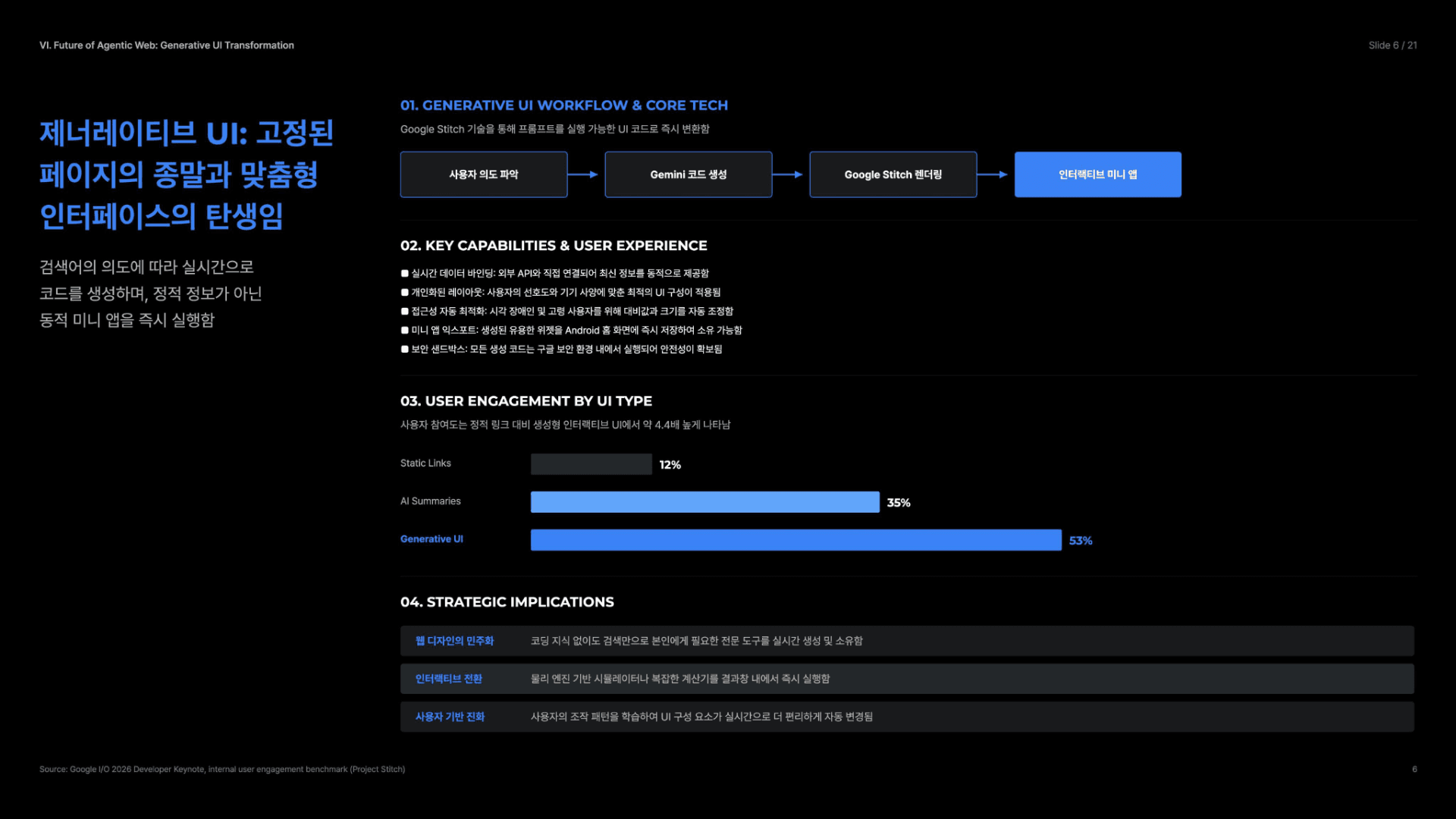The width and height of the screenshot is (1456, 819).
Task: Click the '사용자 의도 파악' workflow box
Action: 484,174
